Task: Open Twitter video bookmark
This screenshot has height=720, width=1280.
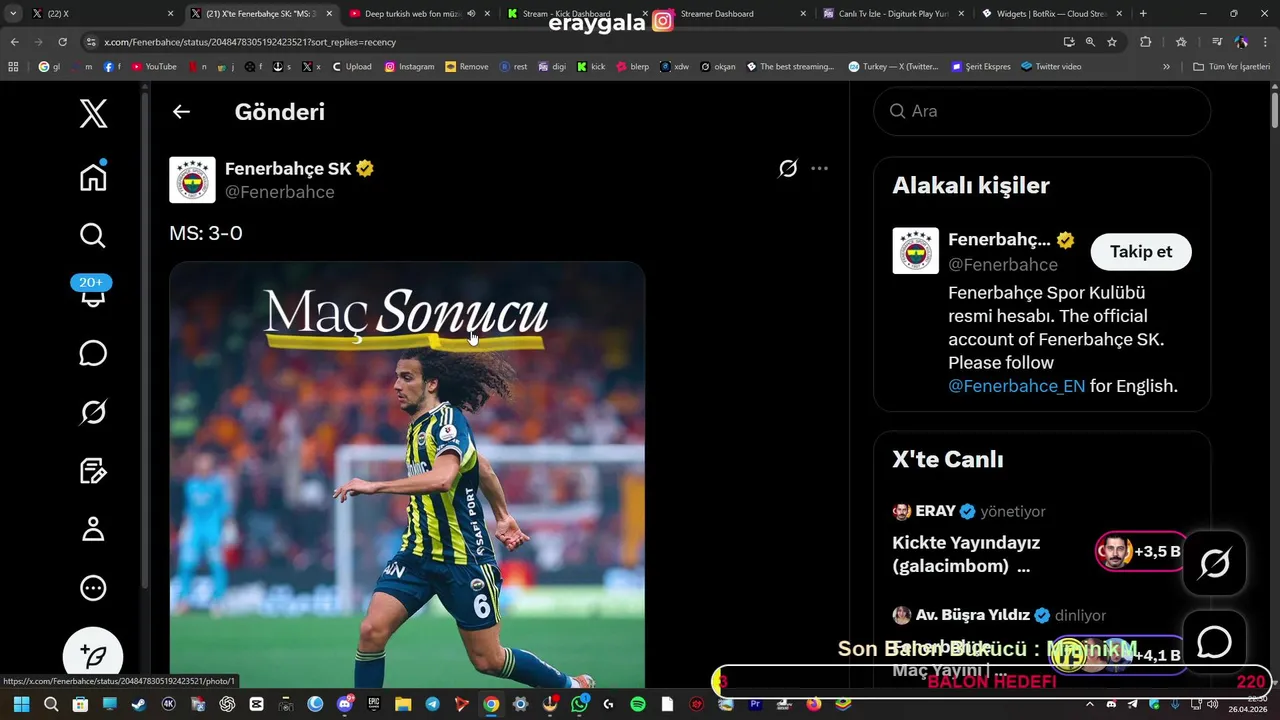Action: 1050,67
